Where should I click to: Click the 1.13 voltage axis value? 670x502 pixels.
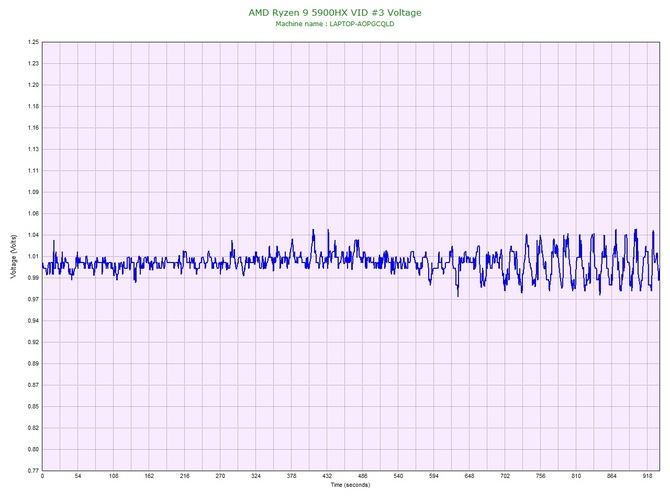tap(33, 150)
